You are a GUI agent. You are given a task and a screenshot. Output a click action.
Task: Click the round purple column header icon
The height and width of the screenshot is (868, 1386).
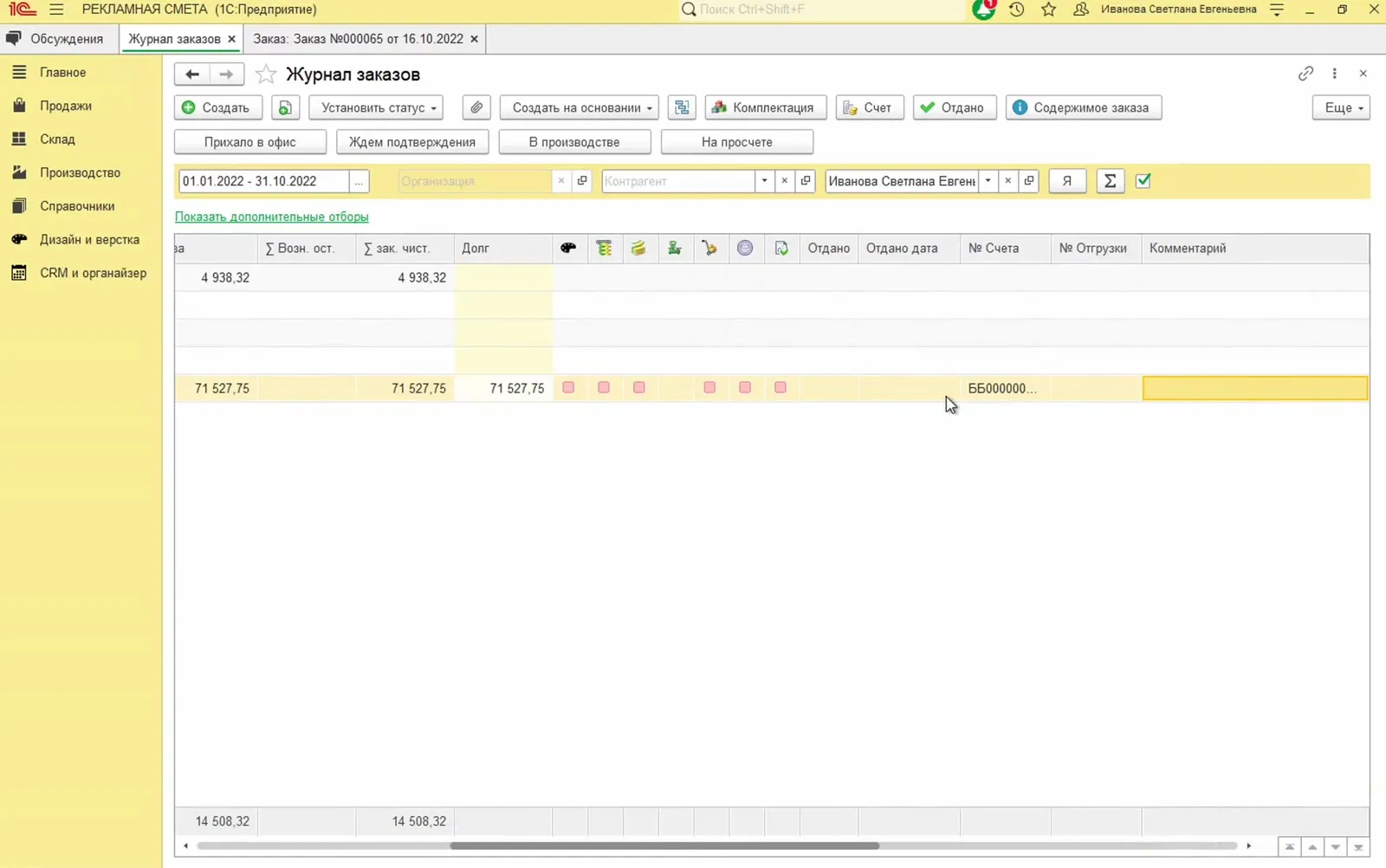pyautogui.click(x=745, y=249)
